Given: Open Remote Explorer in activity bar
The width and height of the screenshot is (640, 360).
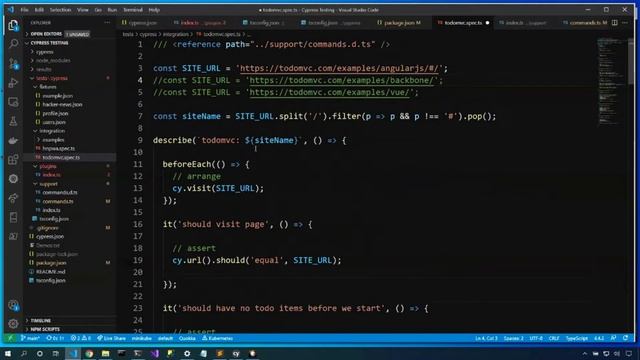Looking at the screenshot, I should pyautogui.click(x=13, y=102).
